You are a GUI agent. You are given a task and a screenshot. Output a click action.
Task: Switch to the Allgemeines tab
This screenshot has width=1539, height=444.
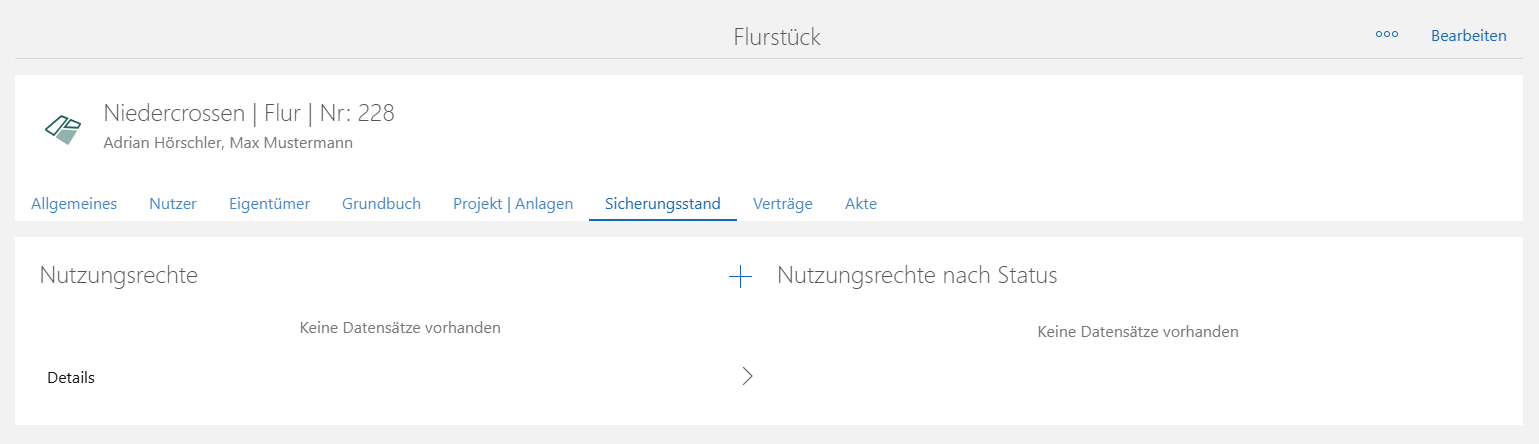click(x=74, y=204)
